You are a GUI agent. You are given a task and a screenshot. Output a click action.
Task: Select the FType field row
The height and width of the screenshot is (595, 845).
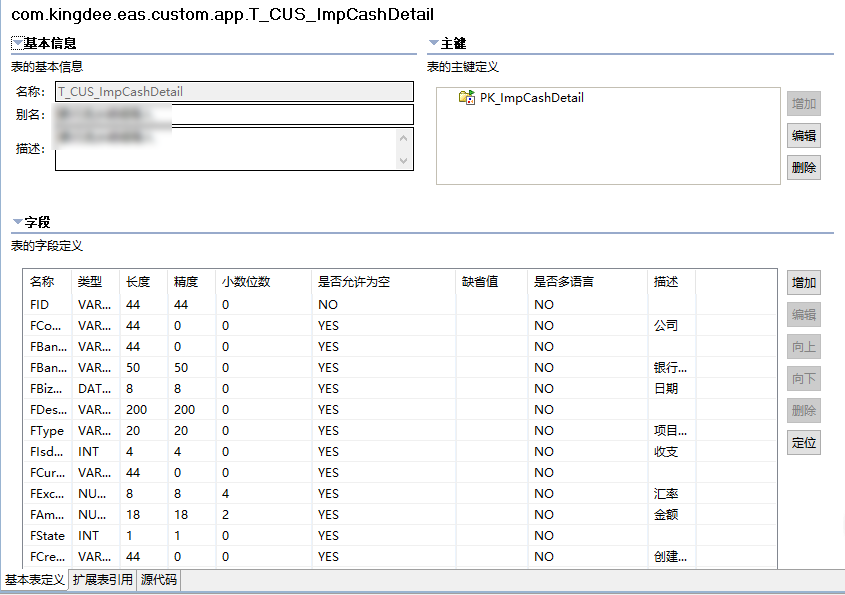coord(400,431)
